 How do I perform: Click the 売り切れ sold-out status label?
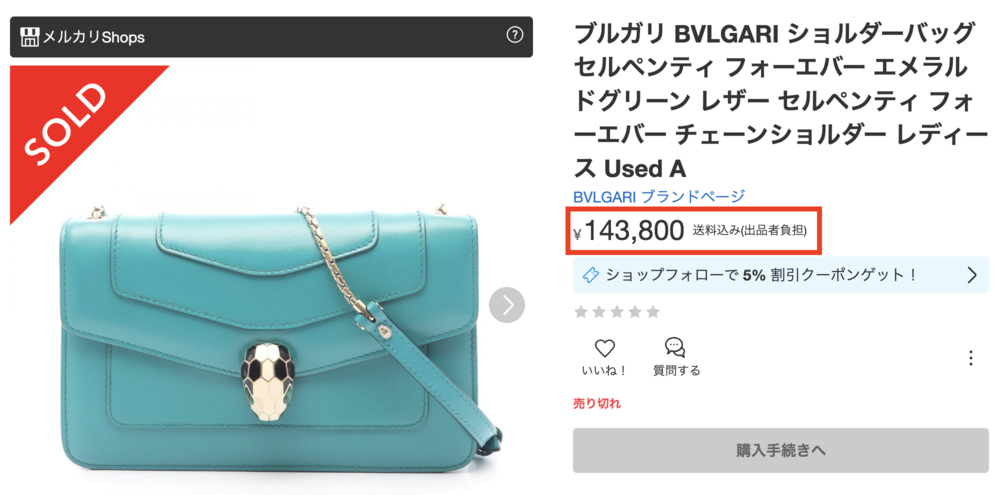[x=597, y=404]
